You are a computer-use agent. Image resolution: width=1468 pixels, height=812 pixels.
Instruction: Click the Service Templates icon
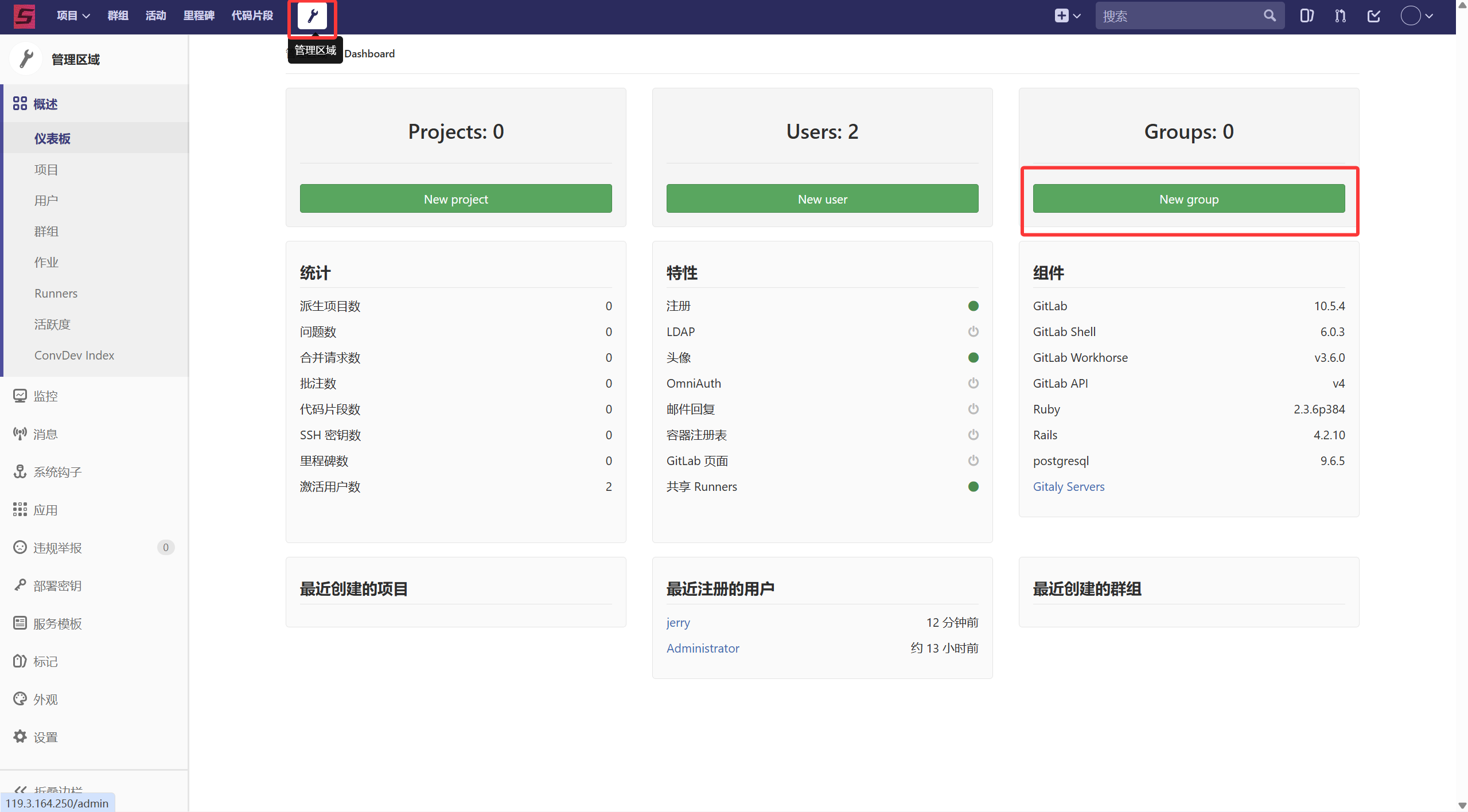click(20, 623)
